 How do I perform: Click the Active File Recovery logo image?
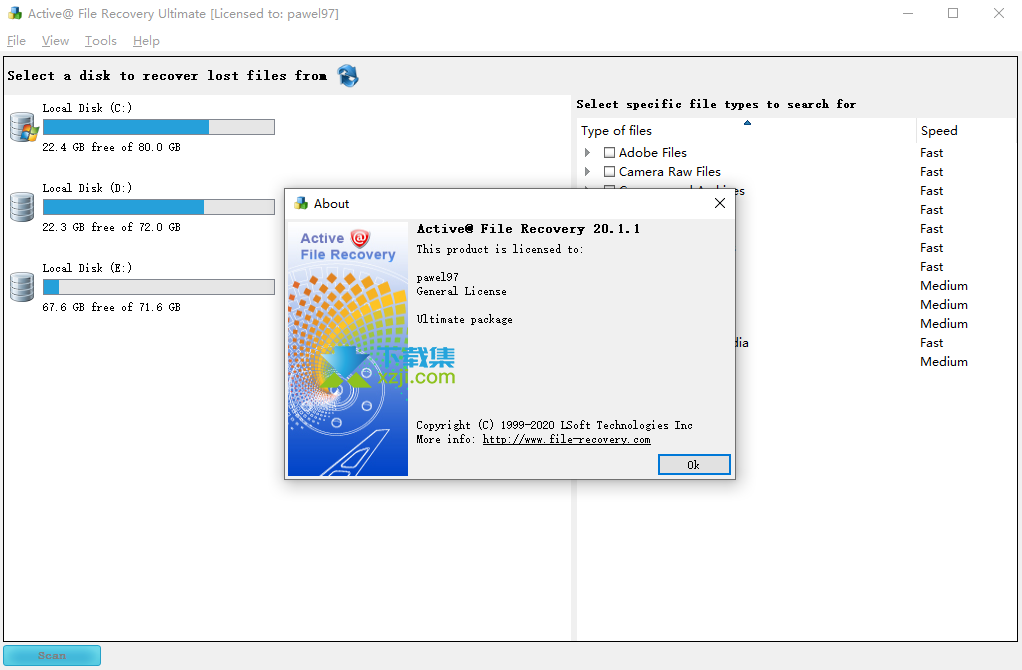point(348,349)
